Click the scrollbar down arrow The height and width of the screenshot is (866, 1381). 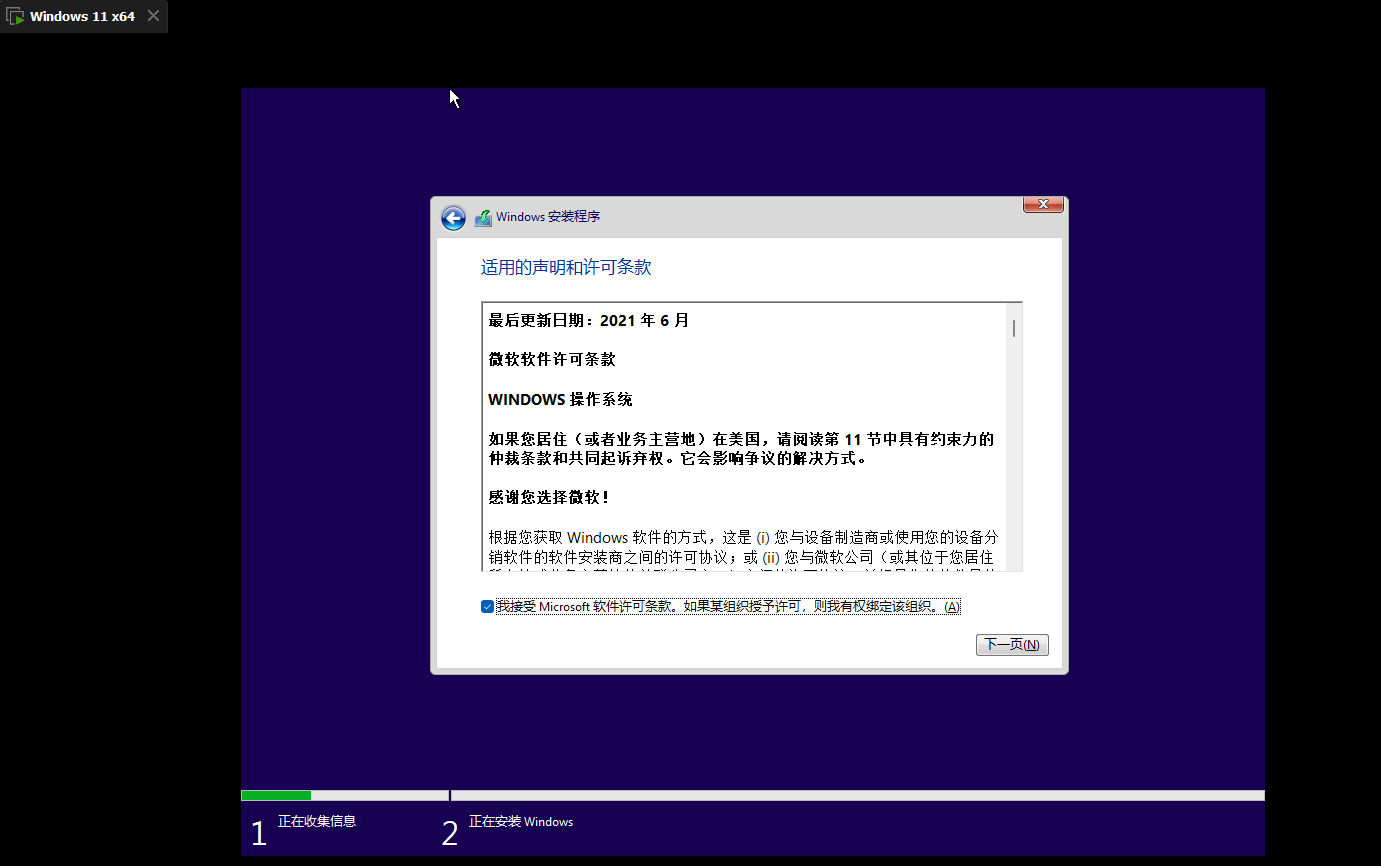pyautogui.click(x=1014, y=566)
